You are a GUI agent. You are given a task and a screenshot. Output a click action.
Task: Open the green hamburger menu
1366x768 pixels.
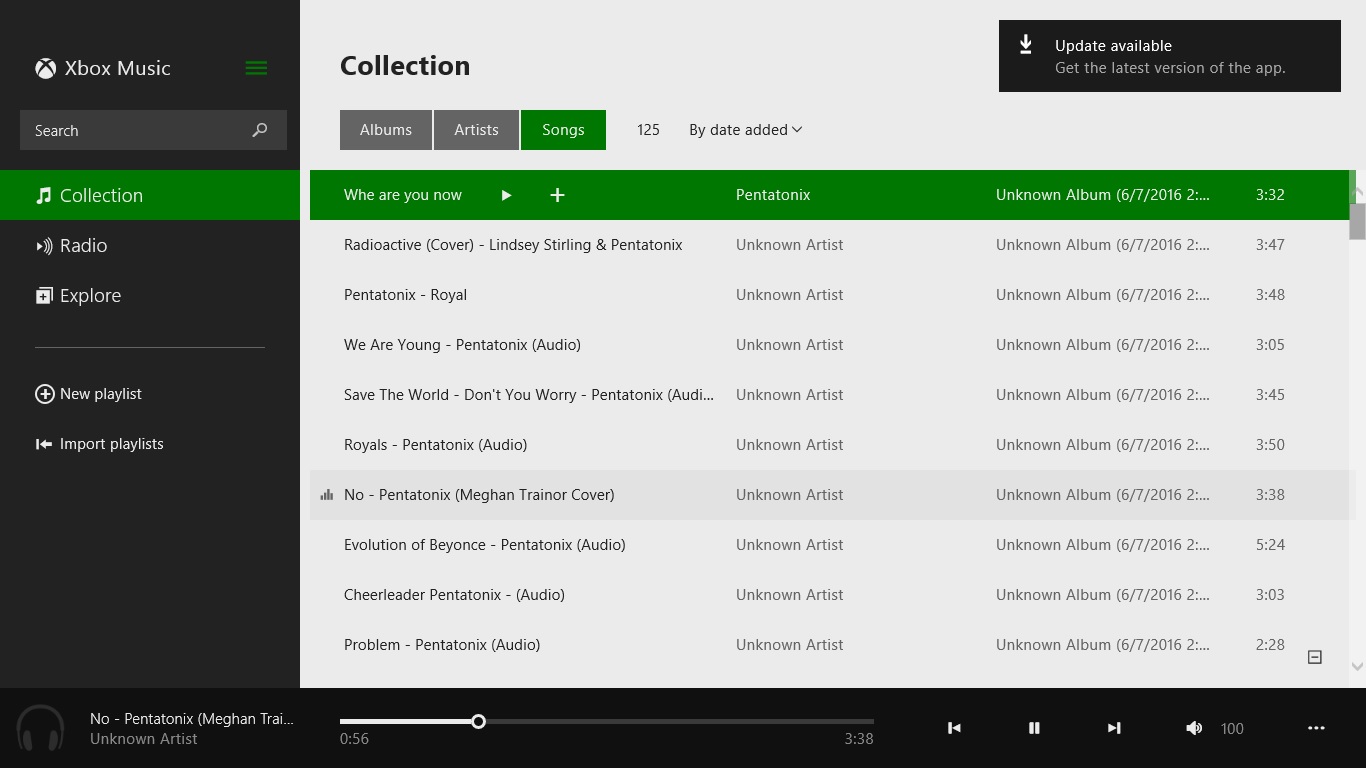tap(256, 68)
